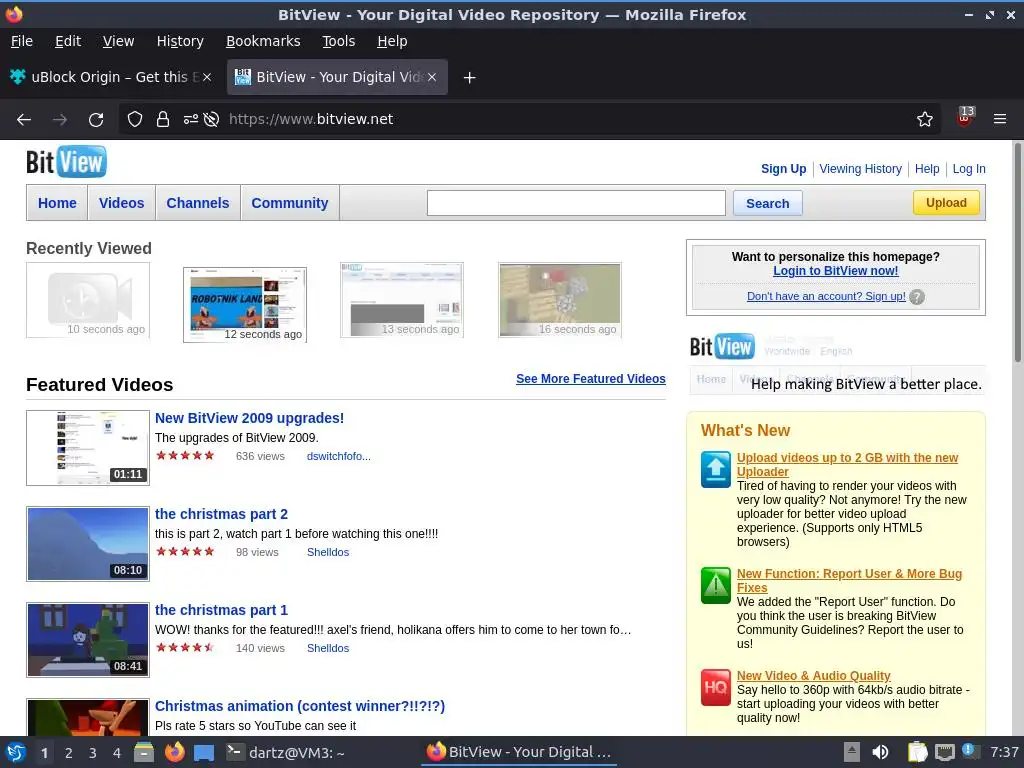The image size is (1024, 768).
Task: Open the Firefox hamburger menu
Action: click(x=1000, y=120)
